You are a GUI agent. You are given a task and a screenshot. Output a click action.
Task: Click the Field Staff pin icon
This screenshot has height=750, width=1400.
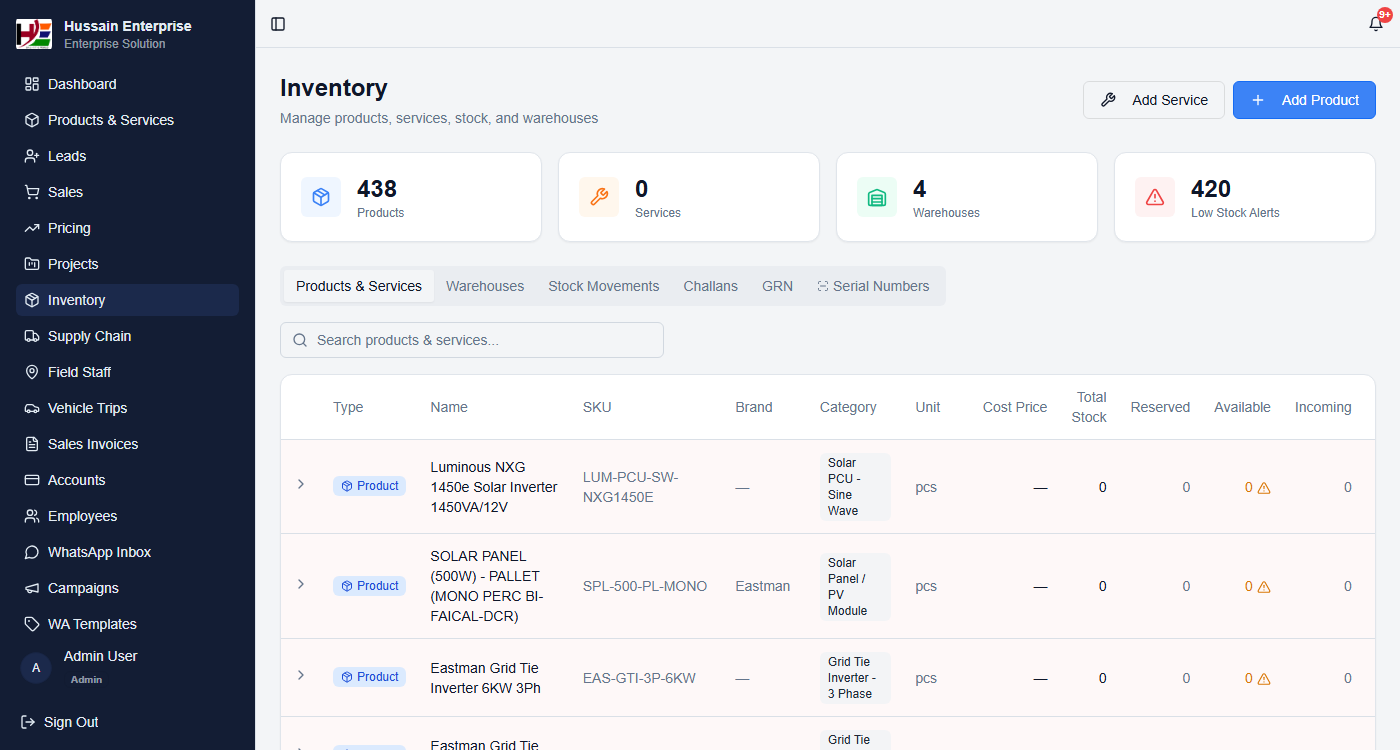point(32,372)
